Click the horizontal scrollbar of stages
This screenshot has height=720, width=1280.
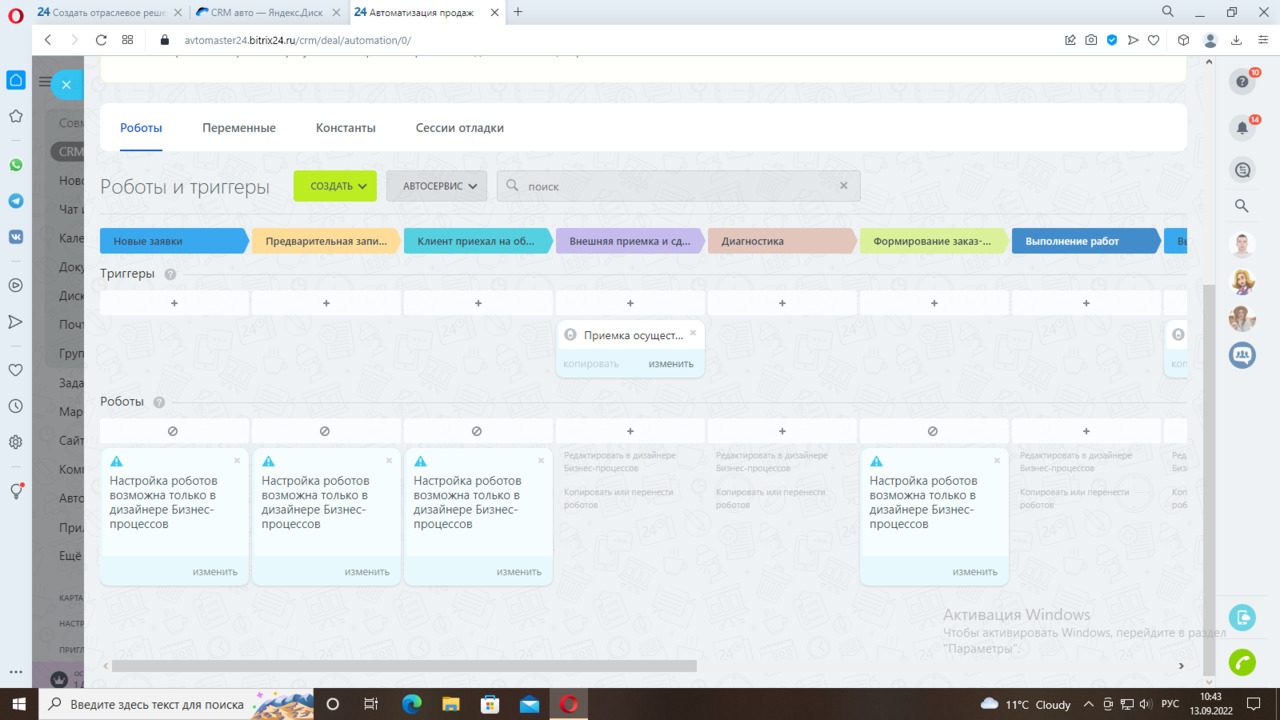click(404, 666)
